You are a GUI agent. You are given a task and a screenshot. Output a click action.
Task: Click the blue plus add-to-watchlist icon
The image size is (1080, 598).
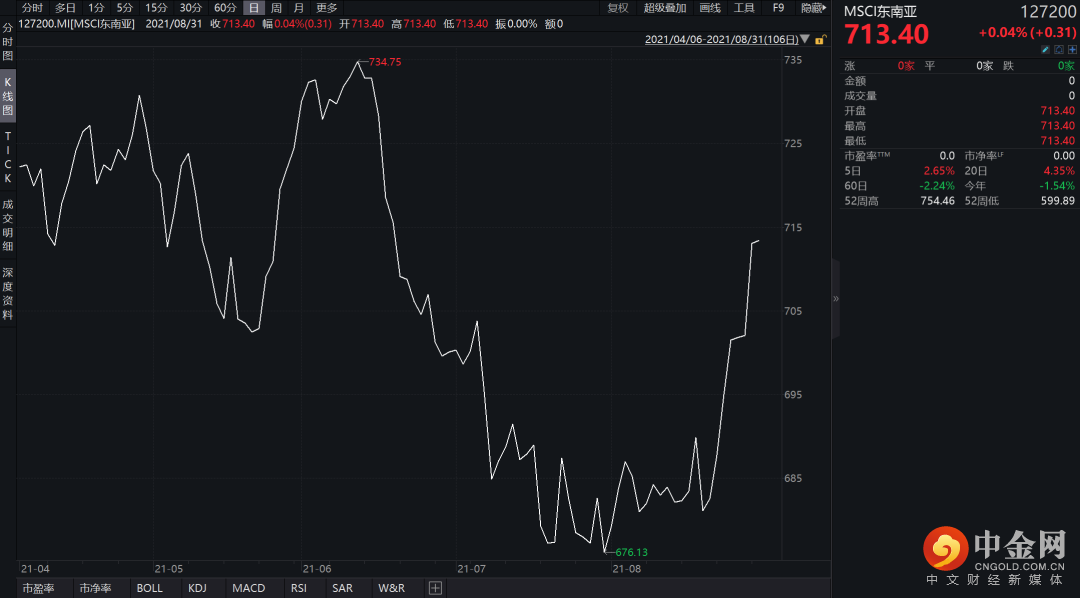(x=1072, y=50)
